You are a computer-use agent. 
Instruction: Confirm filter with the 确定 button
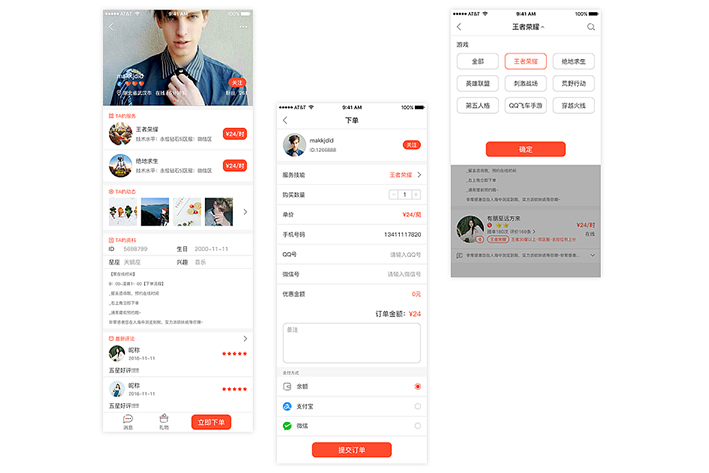point(525,149)
